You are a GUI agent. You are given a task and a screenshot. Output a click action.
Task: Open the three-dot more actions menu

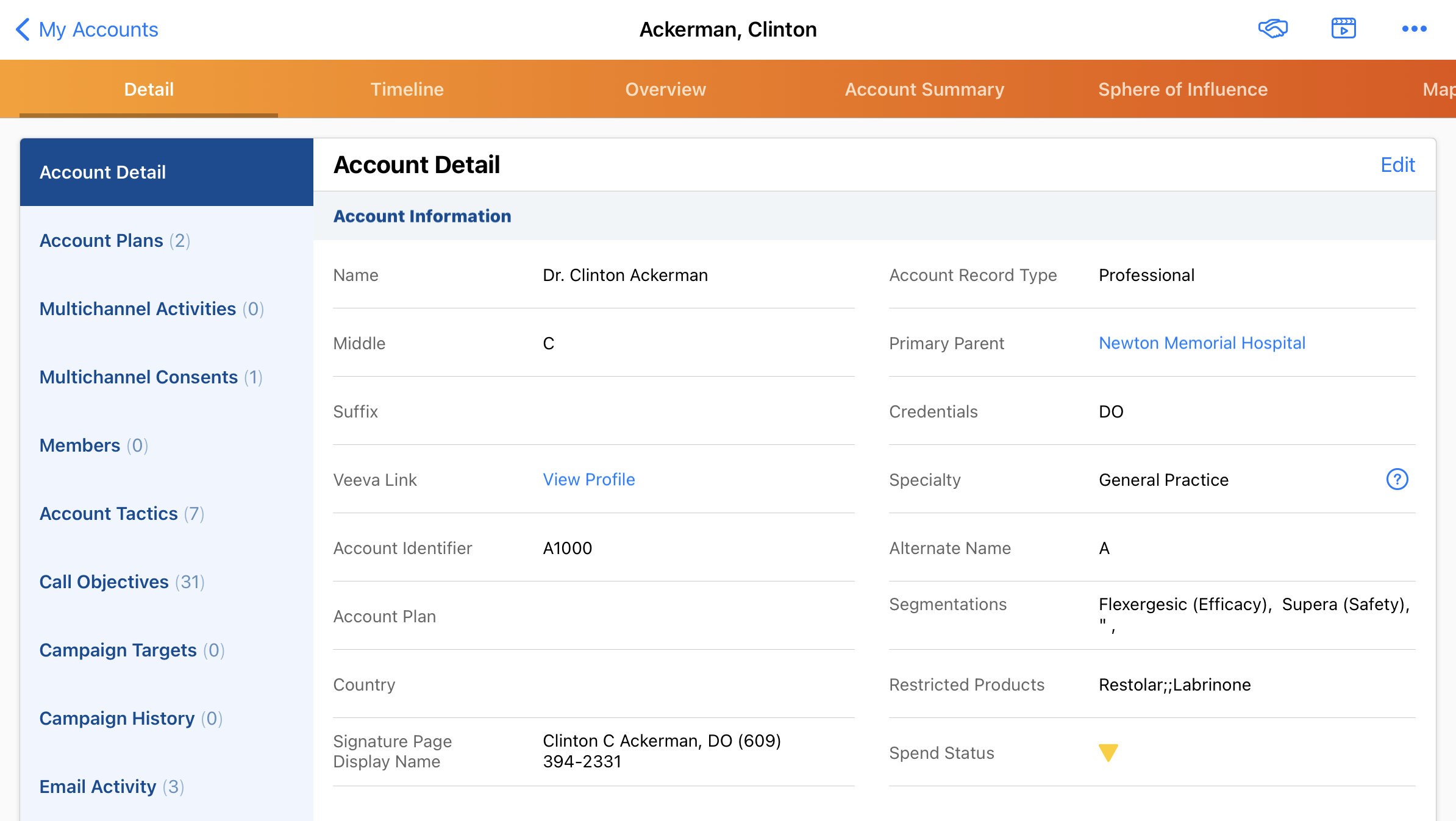tap(1414, 29)
